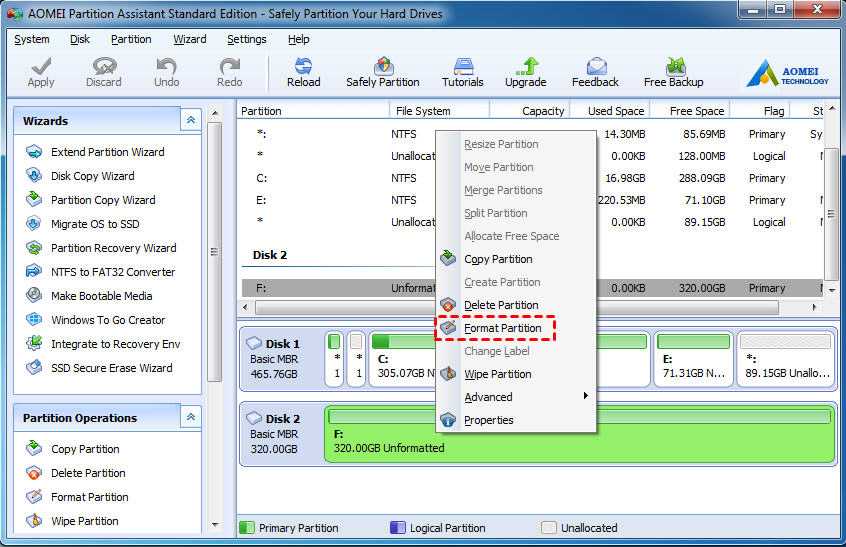Sort by the Used Space column header
The image size is (846, 547).
point(610,111)
